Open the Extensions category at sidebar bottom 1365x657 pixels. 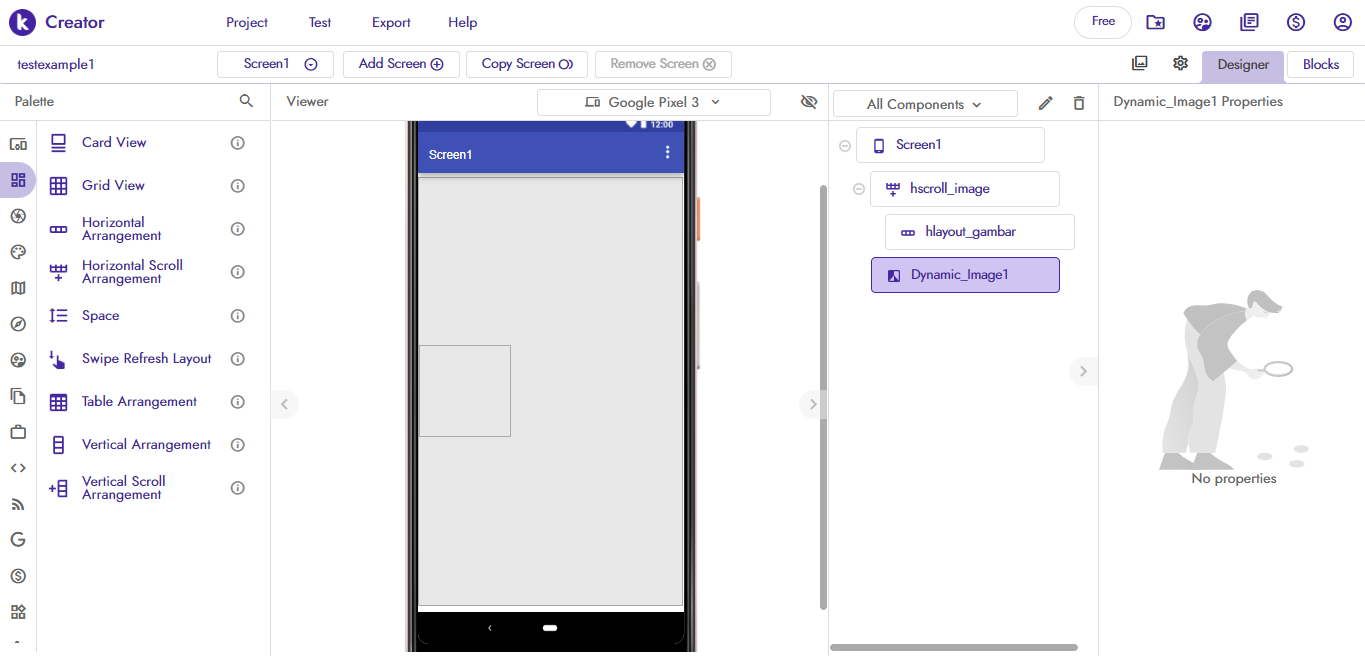(18, 611)
